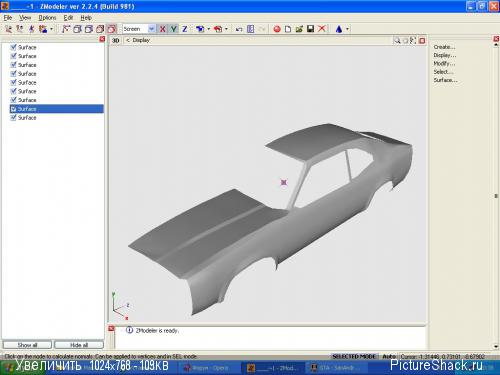This screenshot has height=375, width=500.
Task: Uncheck the highlighted Surface row checkbox
Action: [13, 109]
